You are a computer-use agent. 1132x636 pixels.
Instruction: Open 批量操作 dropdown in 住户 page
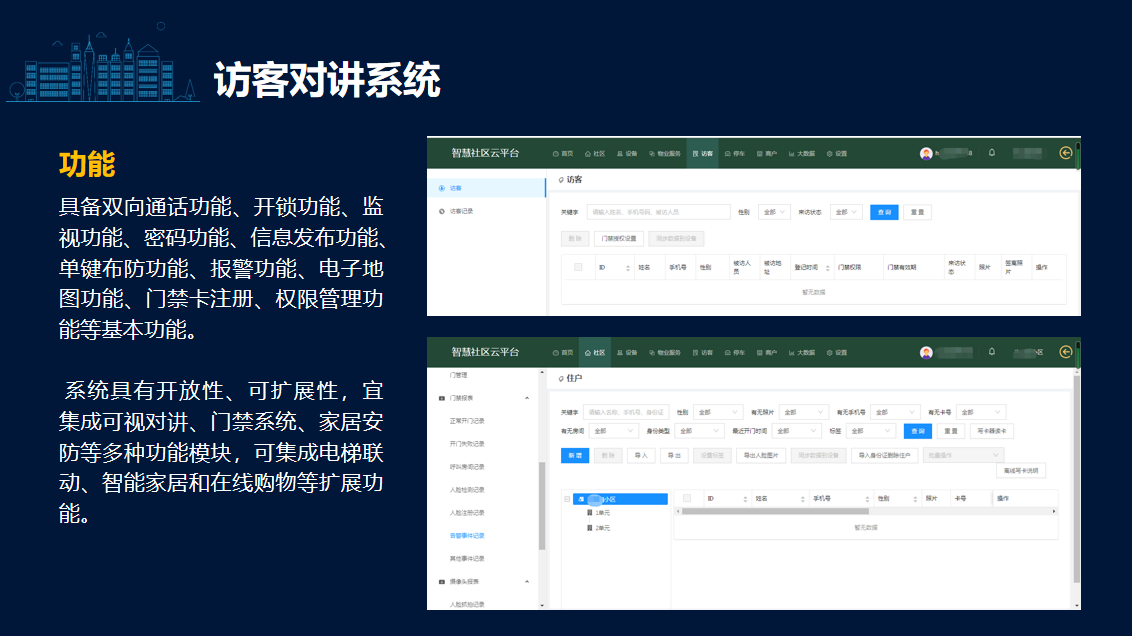(963, 456)
